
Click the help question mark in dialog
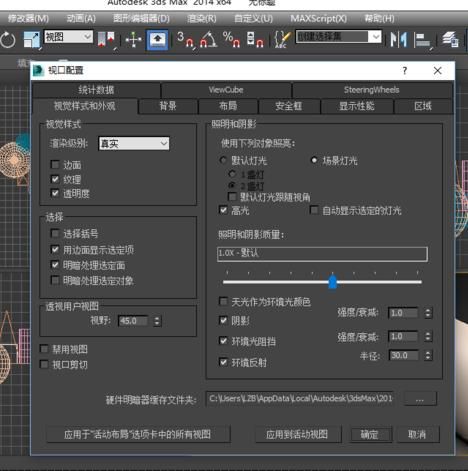tap(405, 71)
